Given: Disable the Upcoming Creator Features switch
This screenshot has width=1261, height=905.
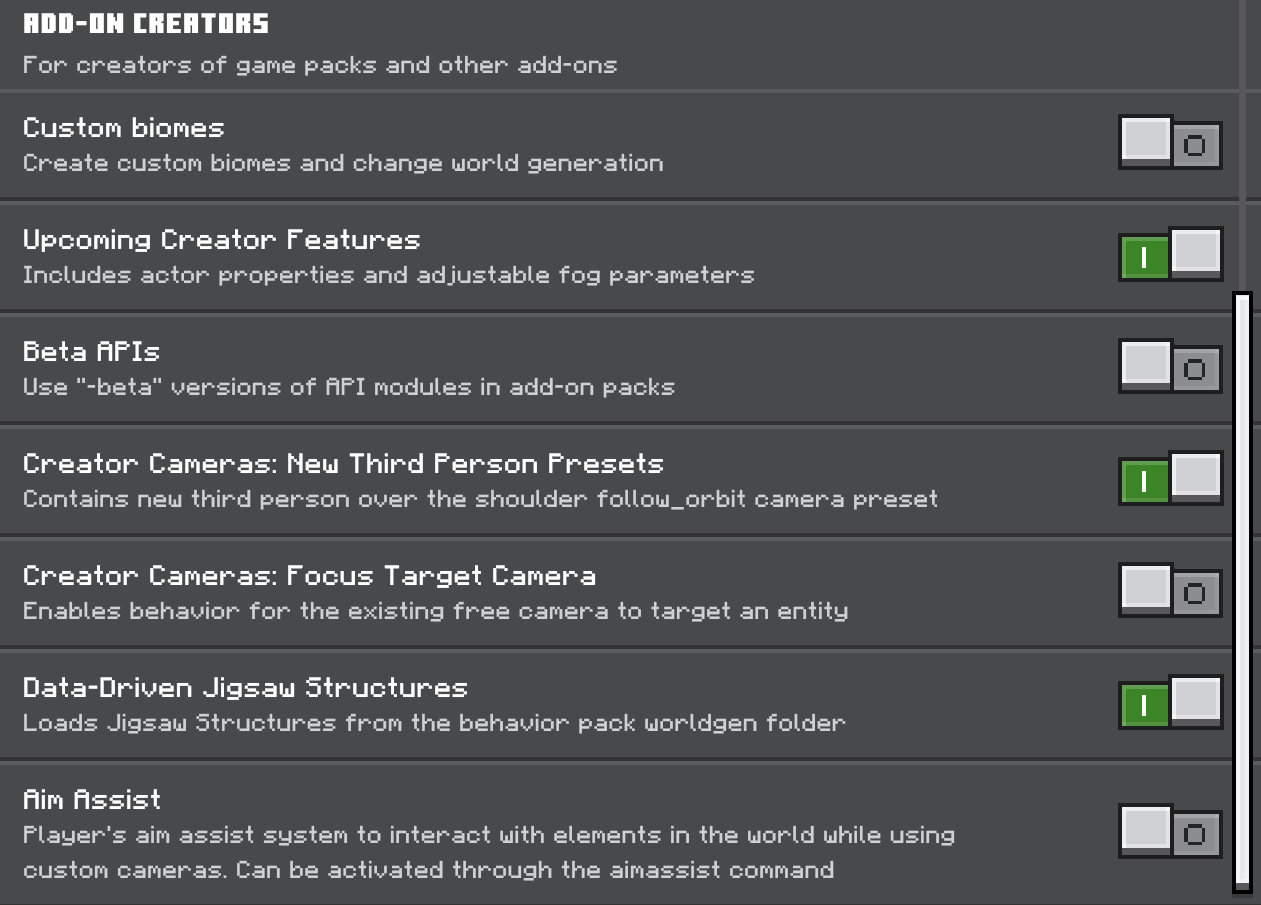Looking at the screenshot, I should [1170, 253].
